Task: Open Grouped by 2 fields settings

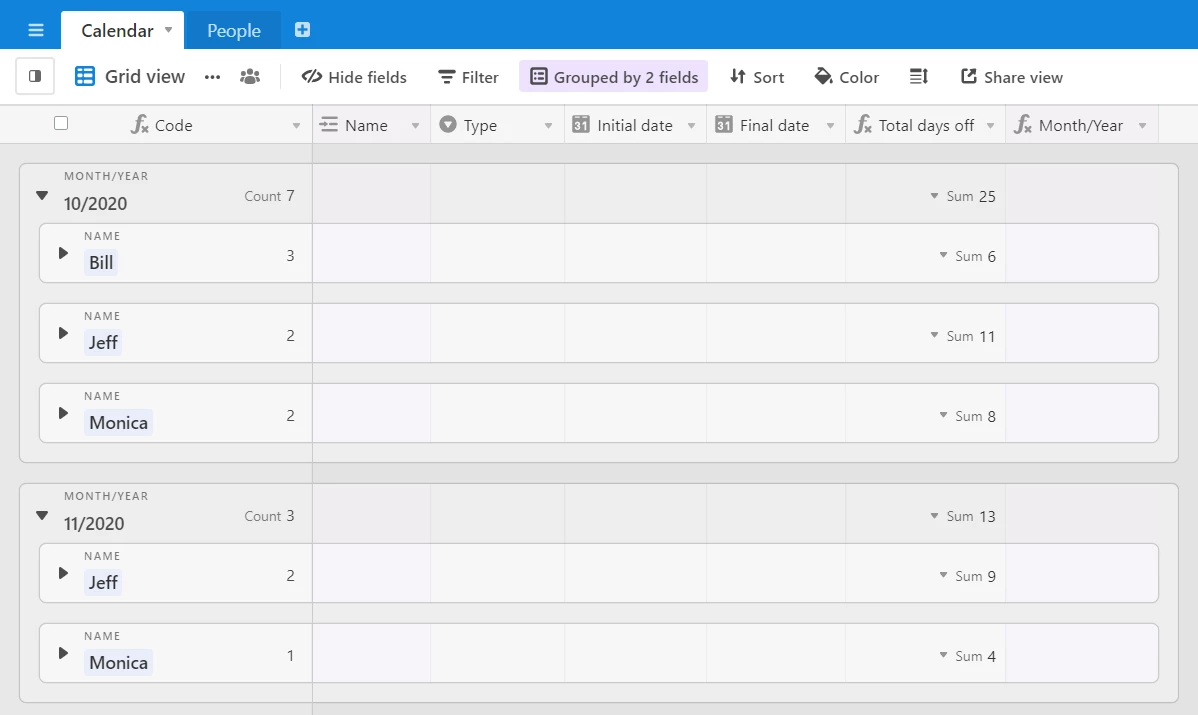Action: (x=614, y=76)
